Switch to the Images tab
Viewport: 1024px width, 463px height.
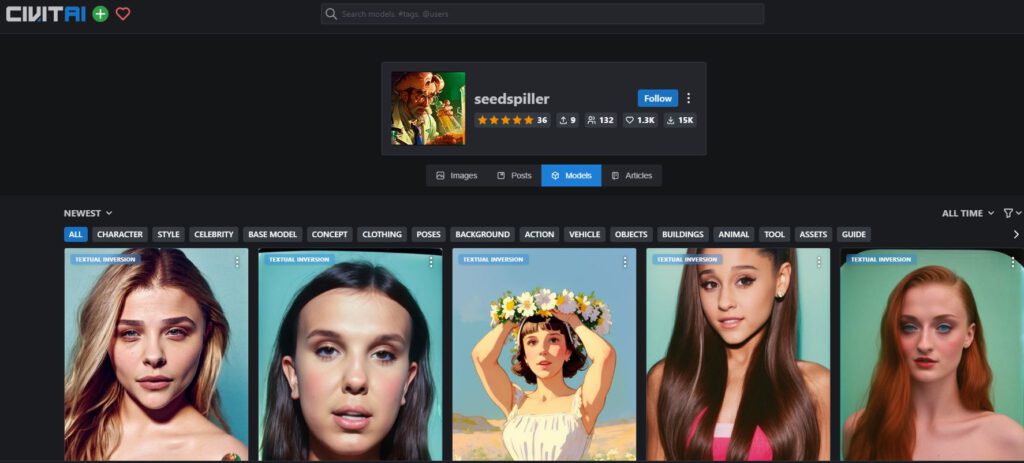pyautogui.click(x=456, y=176)
